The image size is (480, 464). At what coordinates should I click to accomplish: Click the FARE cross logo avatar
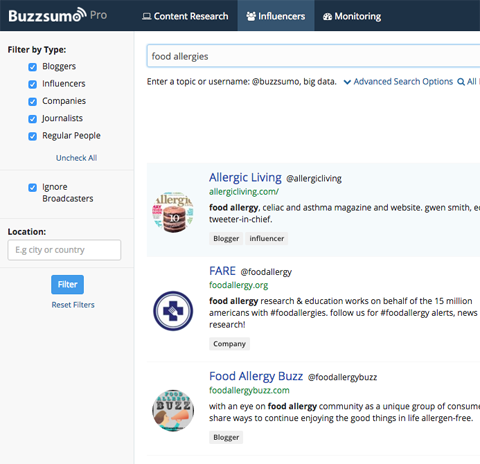coord(173,311)
